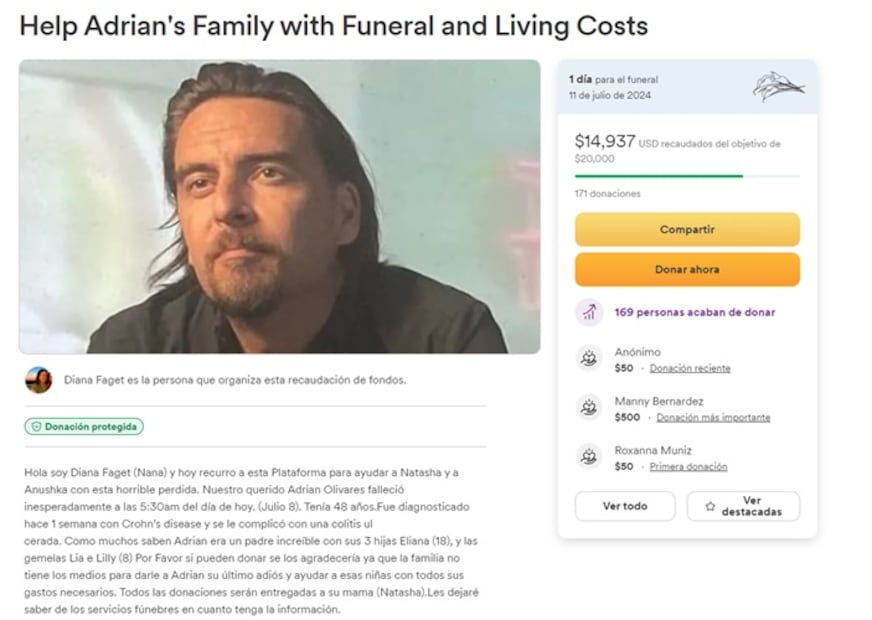Viewport: 872px width, 620px height.
Task: Click Adrian's campaign photo
Action: (279, 206)
